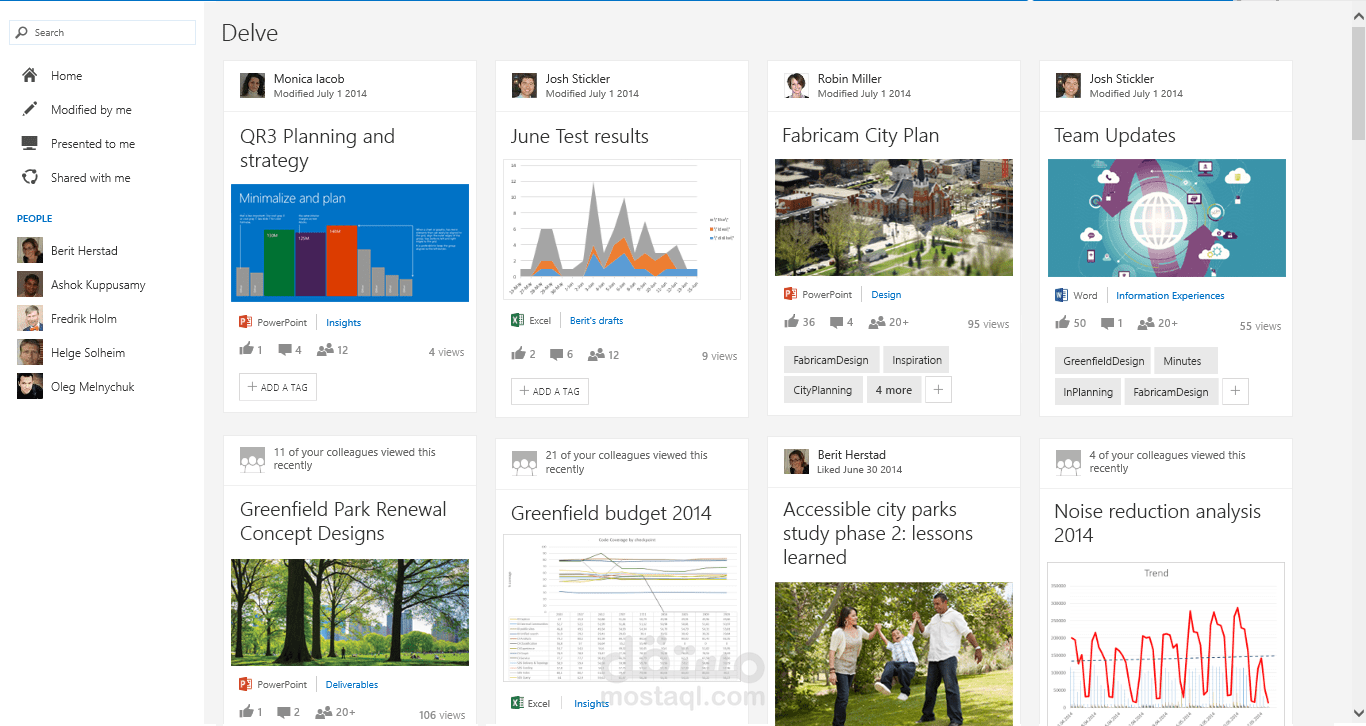The height and width of the screenshot is (726, 1366).
Task: Click the Home icon in sidebar
Action: [x=30, y=76]
